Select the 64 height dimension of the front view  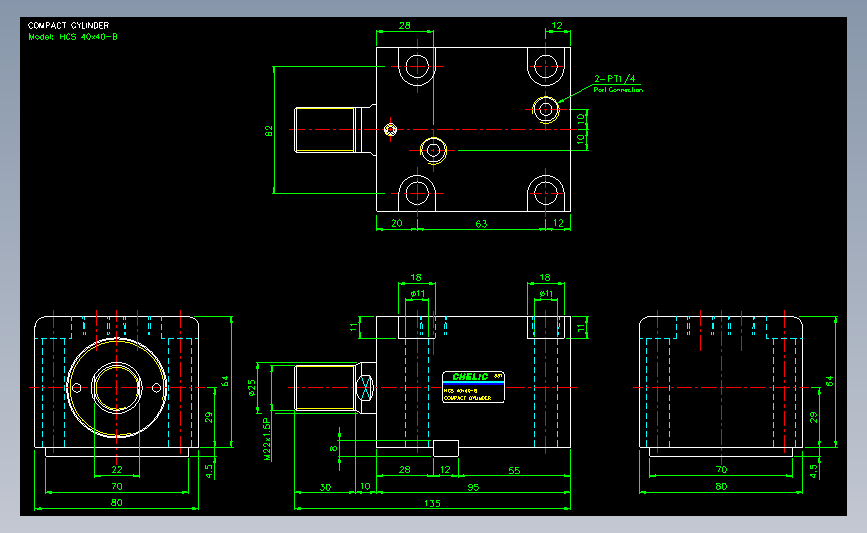[x=225, y=382]
